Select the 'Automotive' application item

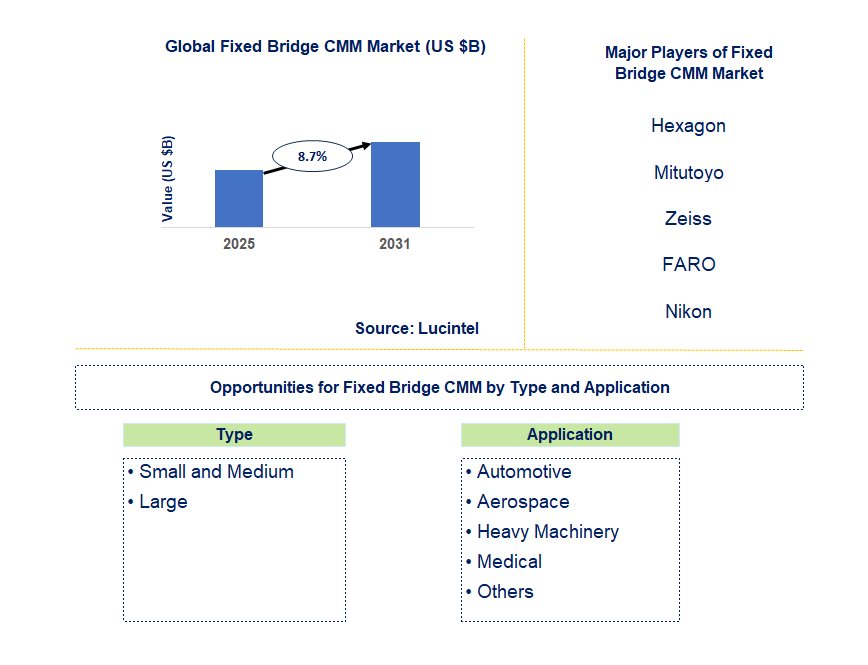click(x=524, y=472)
